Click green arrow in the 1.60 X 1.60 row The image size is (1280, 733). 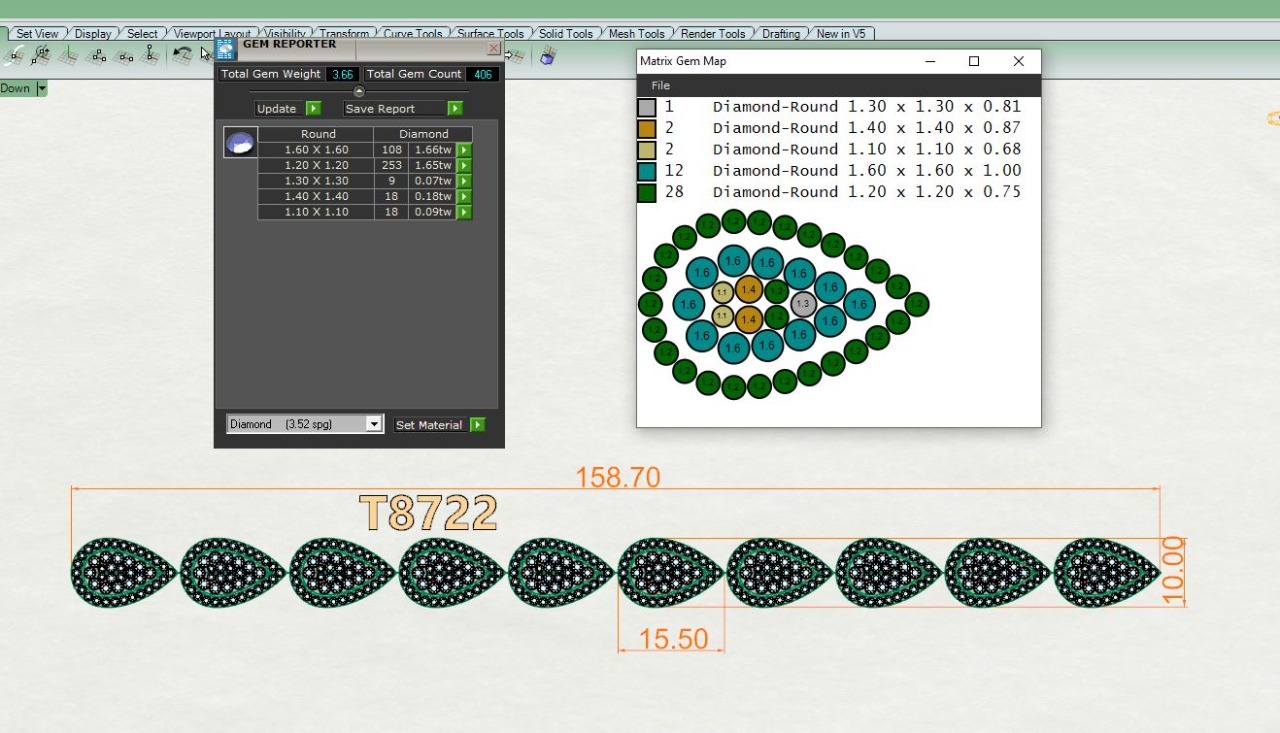tap(464, 150)
